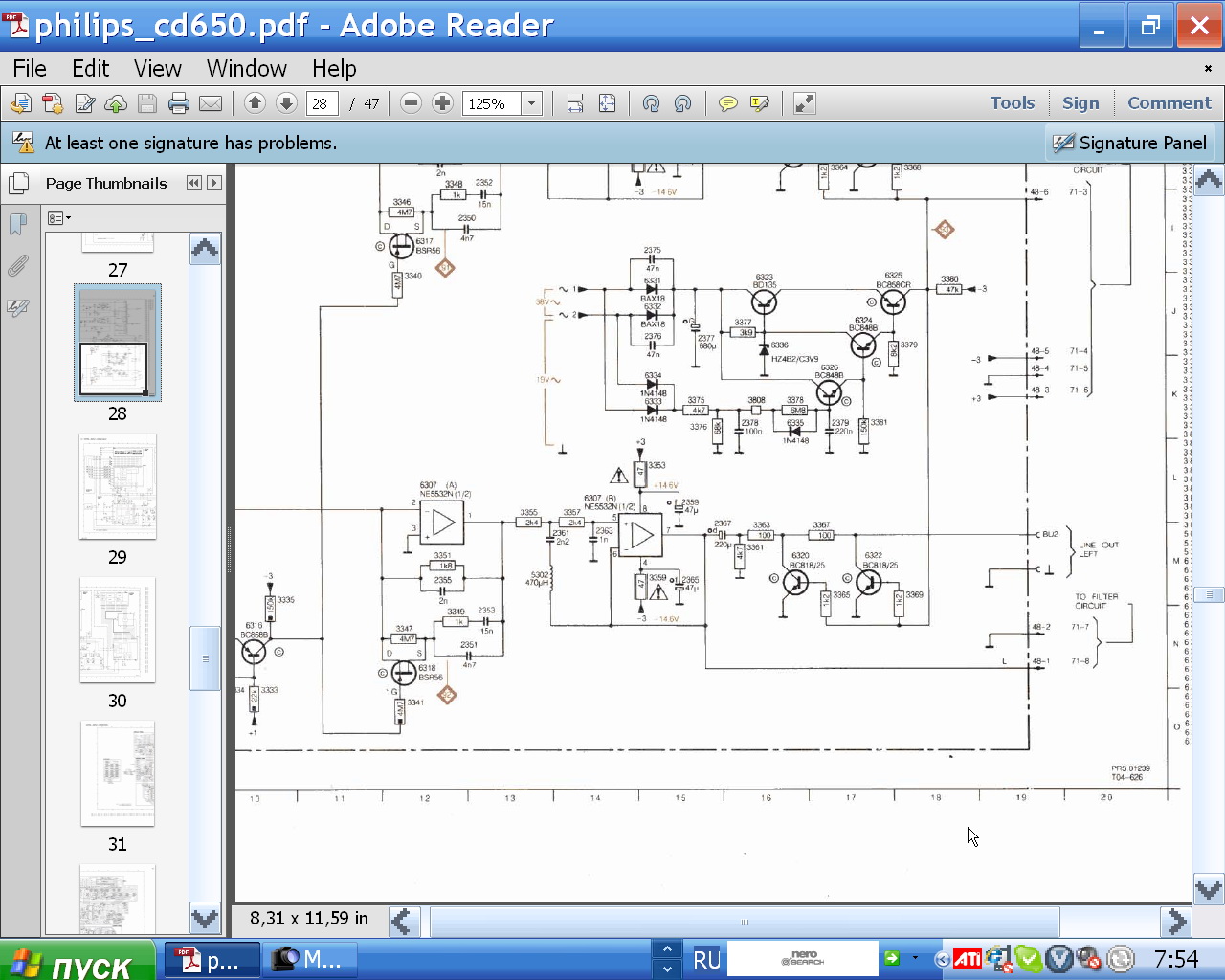The image size is (1225, 980).
Task: Open the Comment pane
Action: click(x=1169, y=103)
